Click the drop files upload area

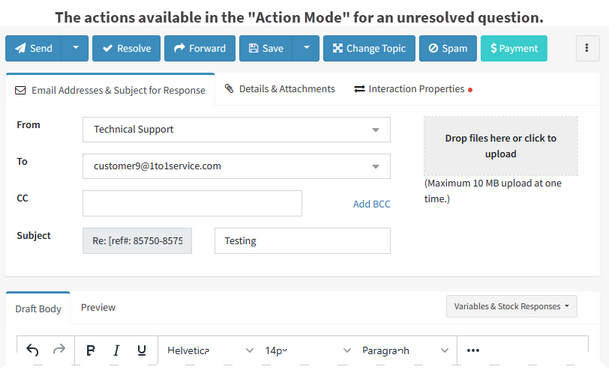[501, 146]
